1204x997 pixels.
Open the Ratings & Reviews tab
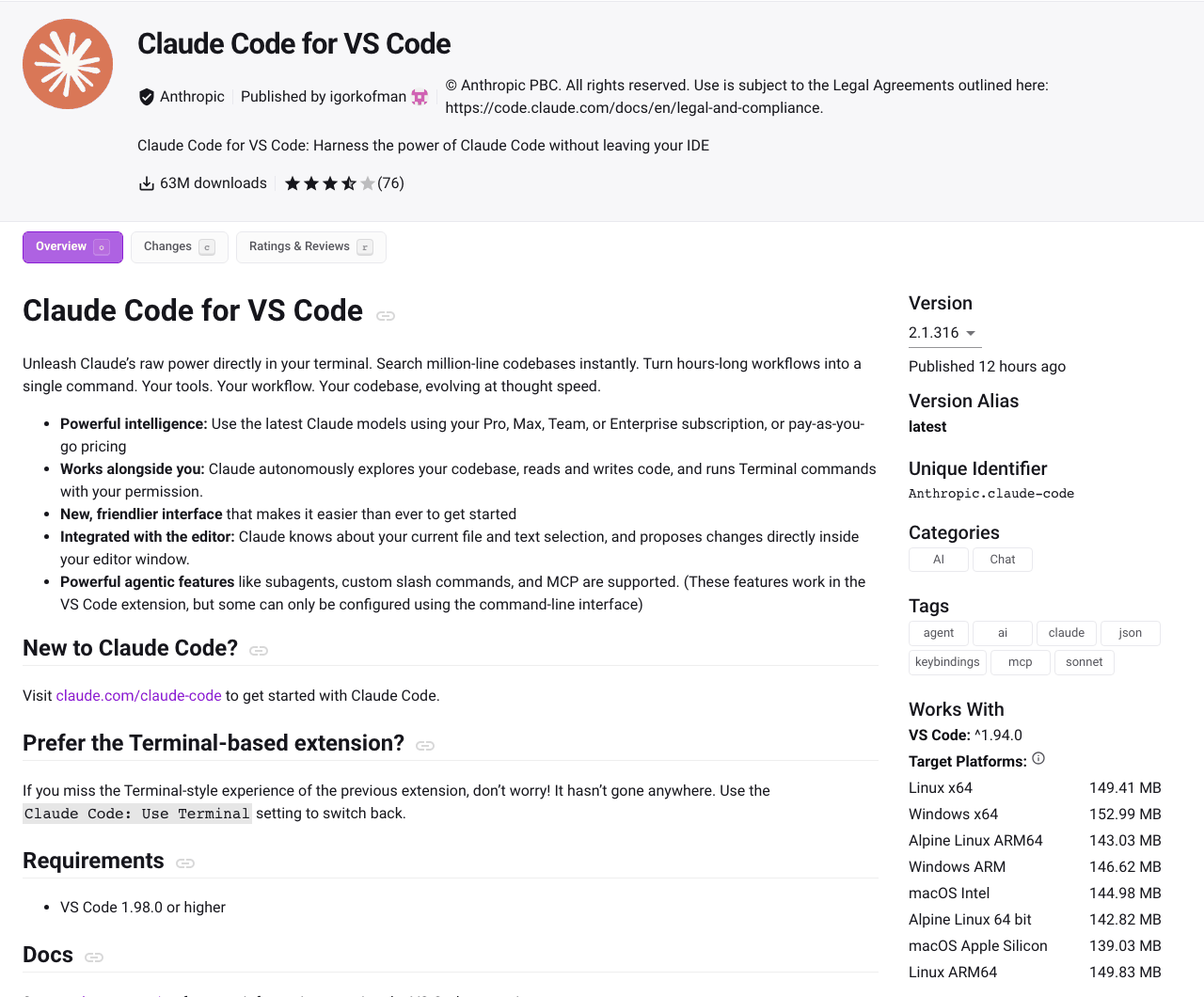pos(311,247)
